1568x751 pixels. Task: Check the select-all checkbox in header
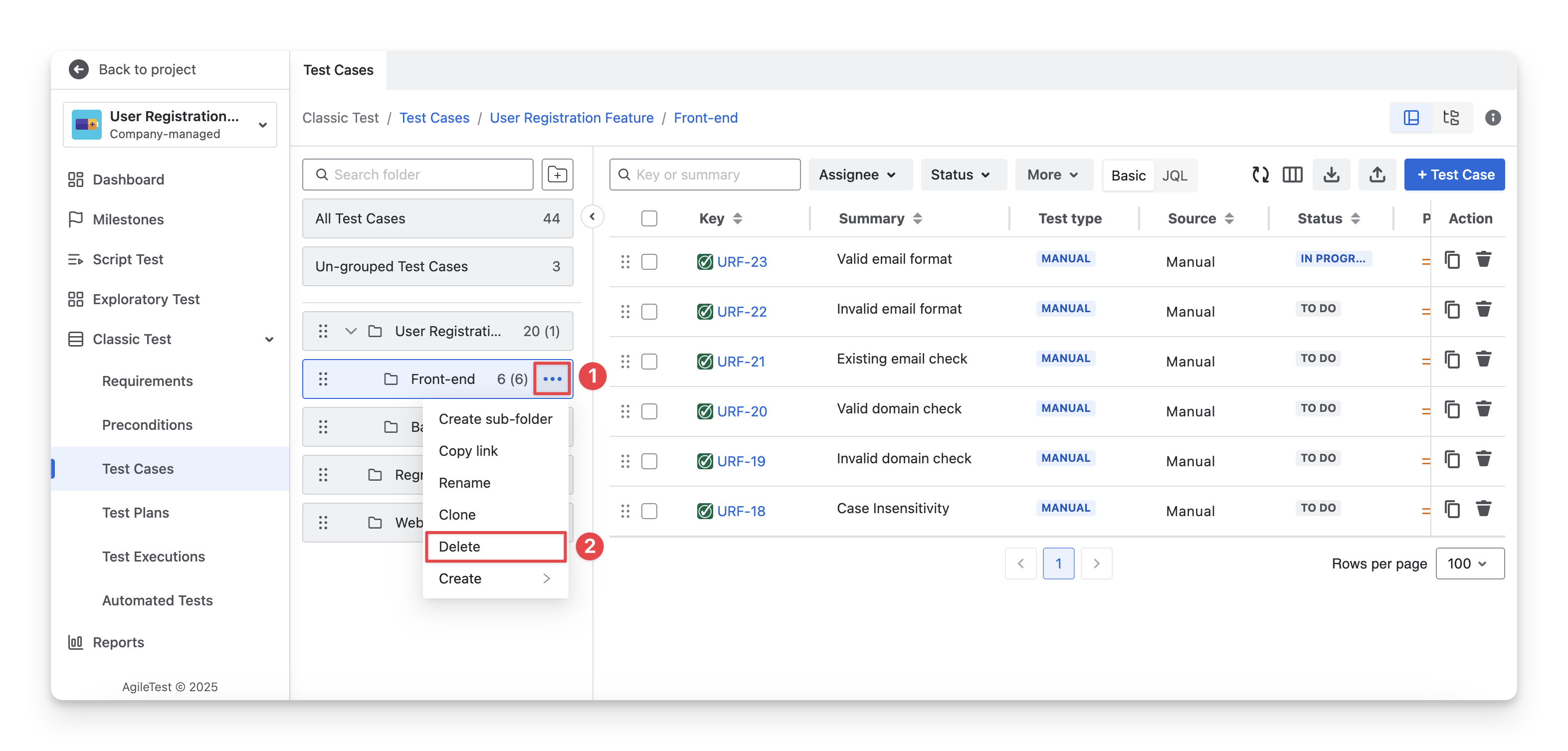[x=649, y=218]
